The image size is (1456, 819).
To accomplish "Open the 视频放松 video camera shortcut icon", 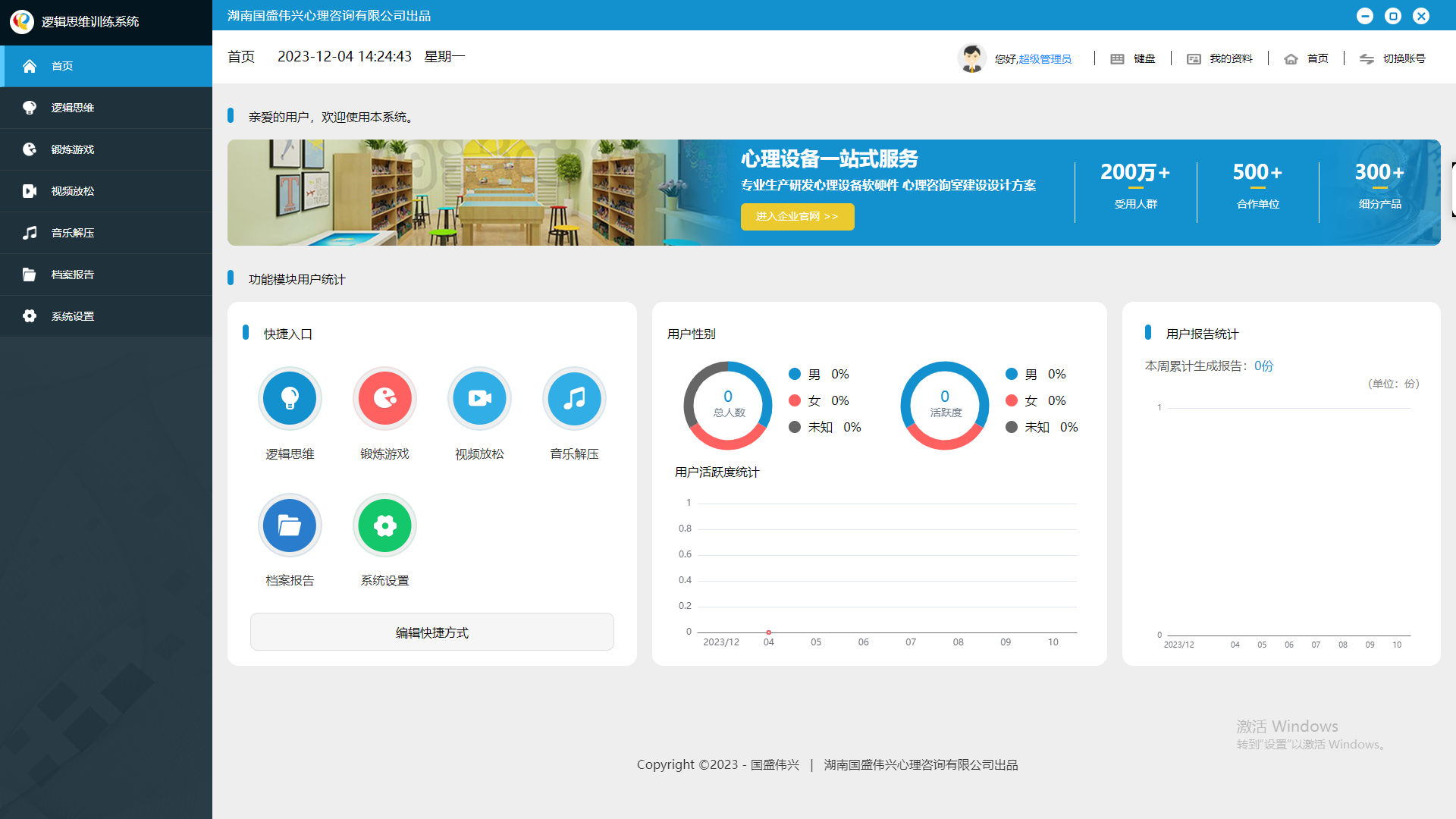I will [479, 398].
